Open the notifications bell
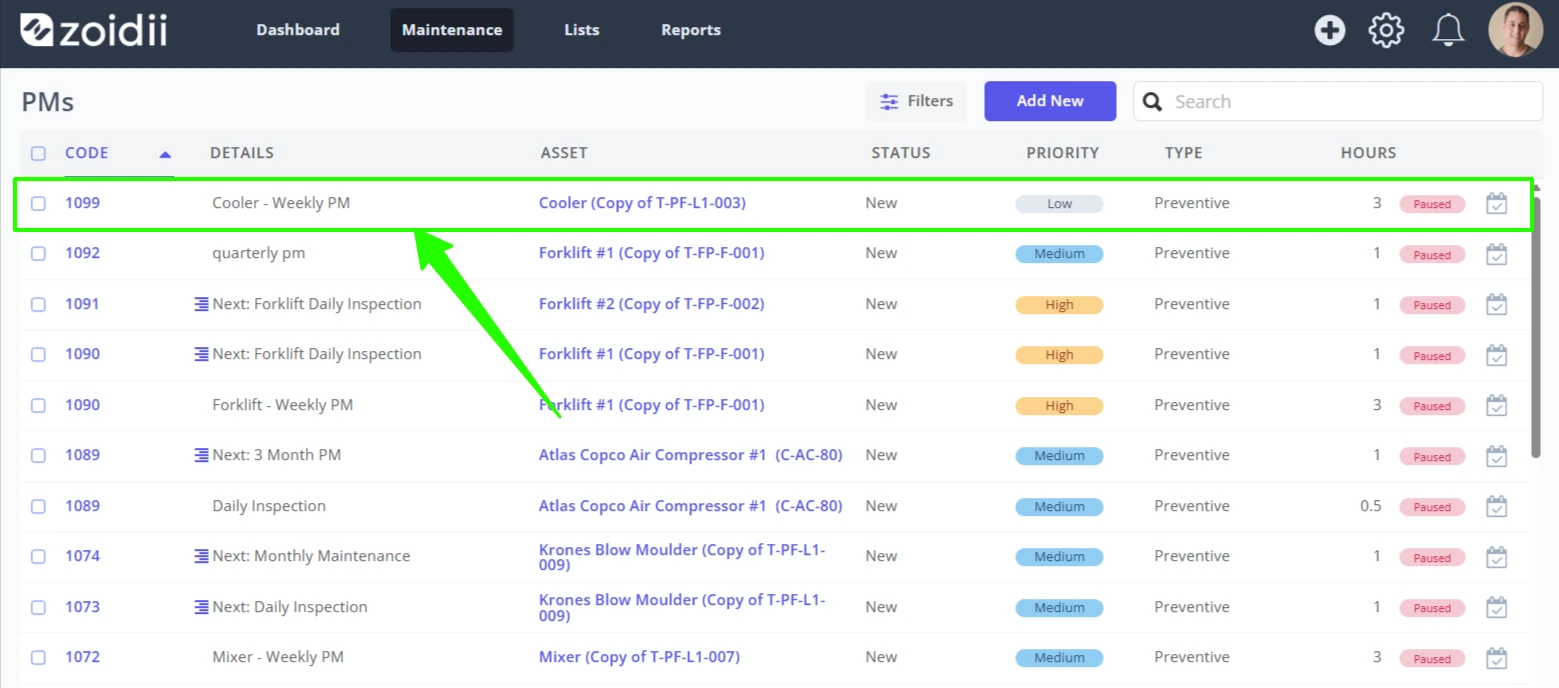Screen dimensions: 1559x688 coord(1448,30)
